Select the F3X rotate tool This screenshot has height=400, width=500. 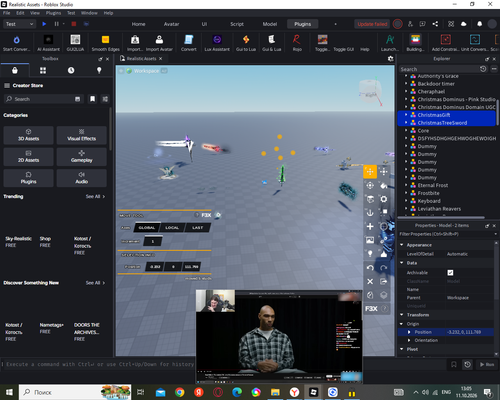tap(370, 185)
